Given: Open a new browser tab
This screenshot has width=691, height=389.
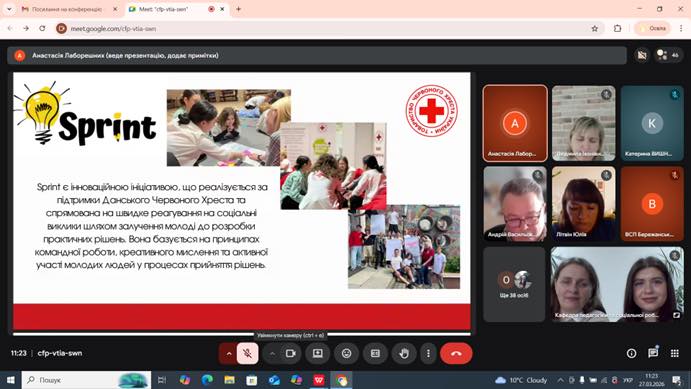Looking at the screenshot, I should tap(238, 9).
